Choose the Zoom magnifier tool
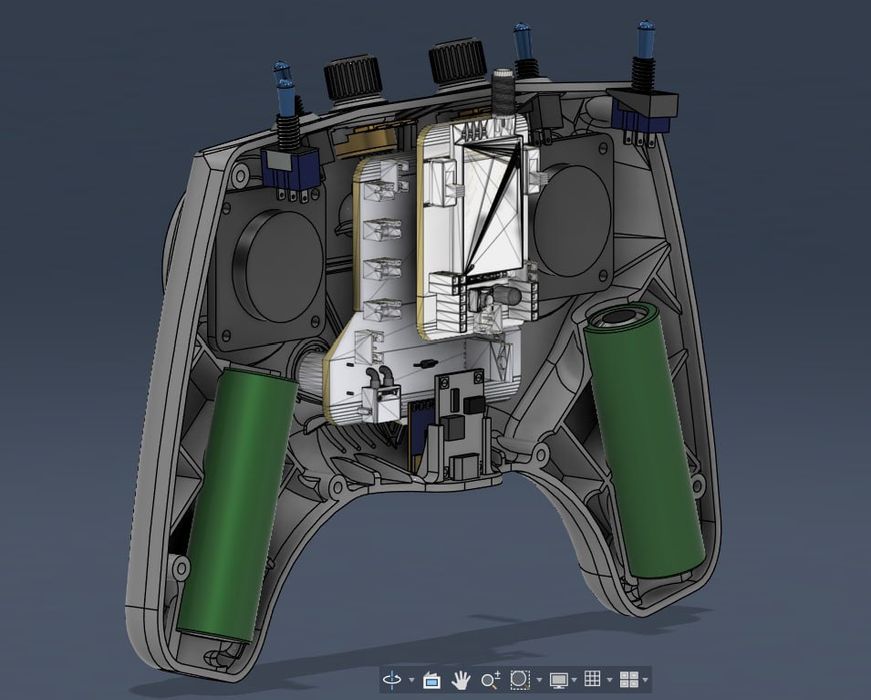871x700 pixels. coord(490,679)
